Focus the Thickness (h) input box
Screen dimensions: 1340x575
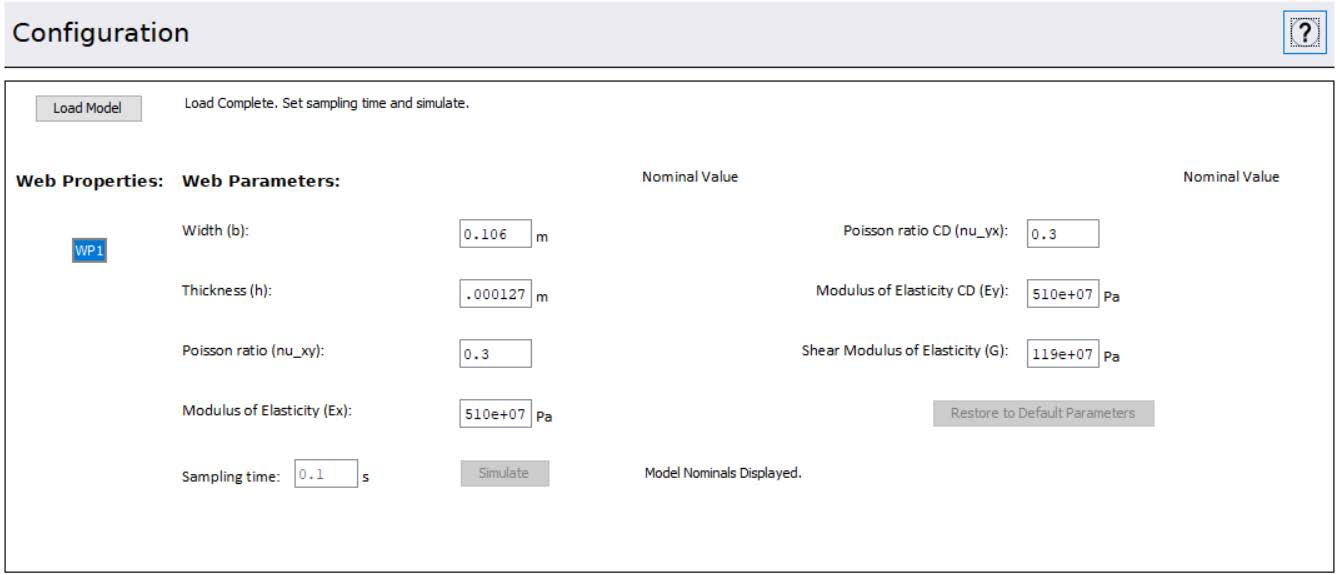click(495, 295)
